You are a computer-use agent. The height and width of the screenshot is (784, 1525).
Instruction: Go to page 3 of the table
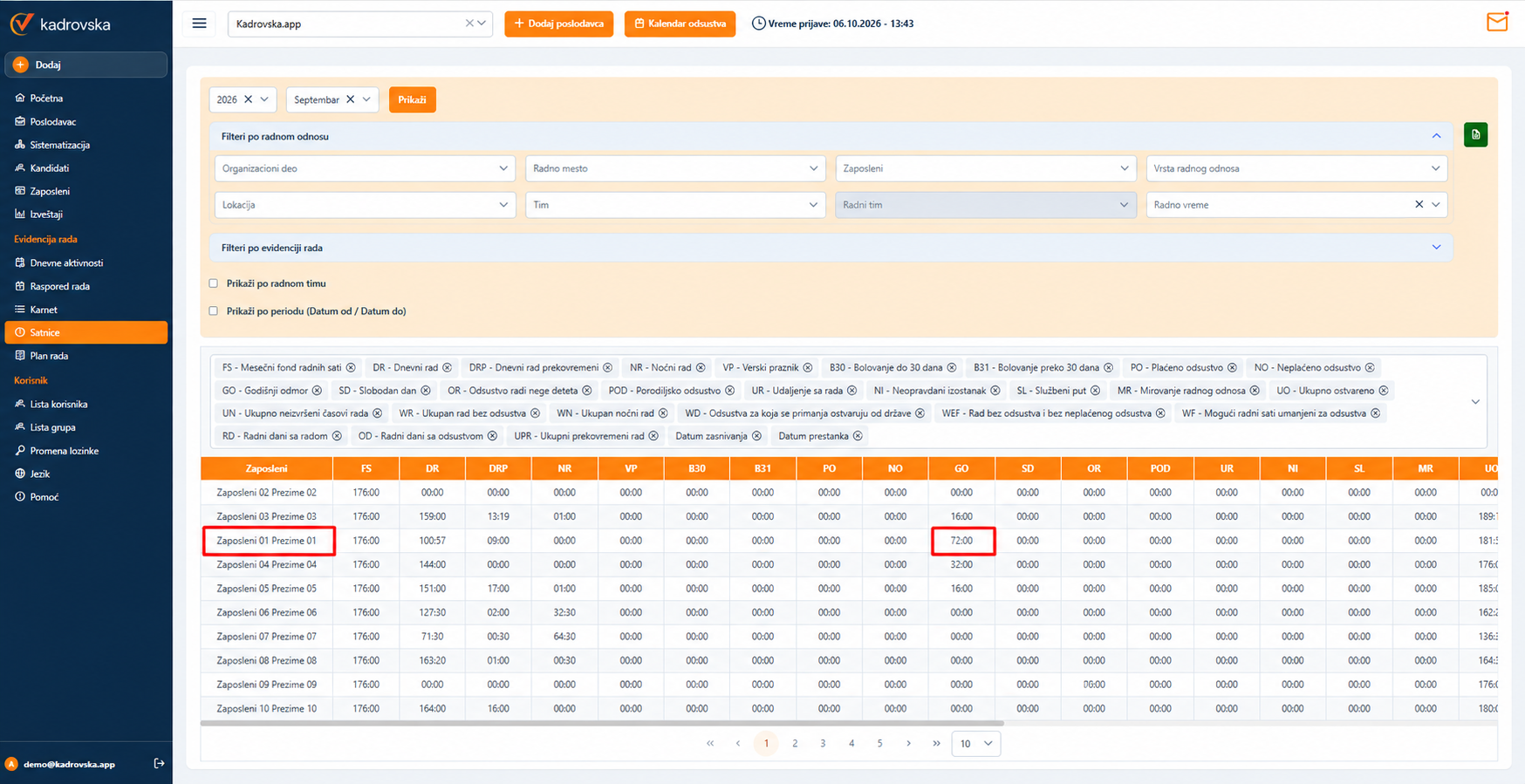(x=823, y=743)
